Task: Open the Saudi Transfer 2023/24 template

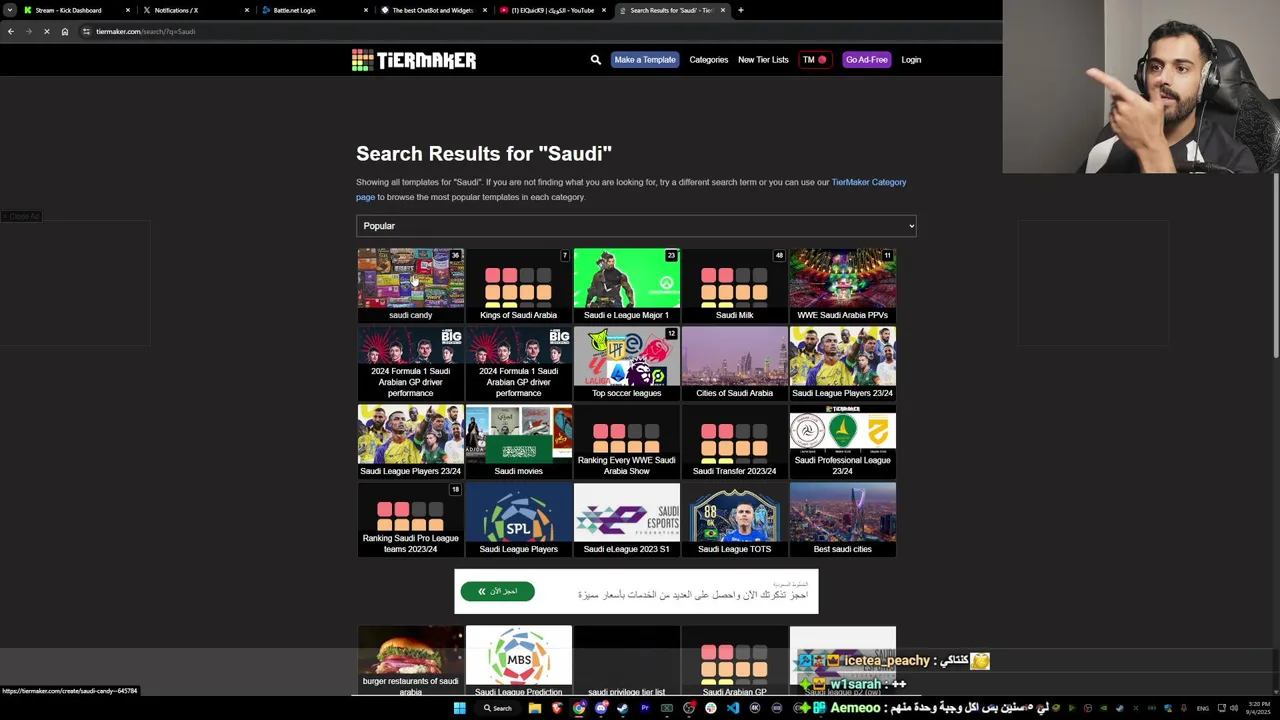Action: pos(734,441)
